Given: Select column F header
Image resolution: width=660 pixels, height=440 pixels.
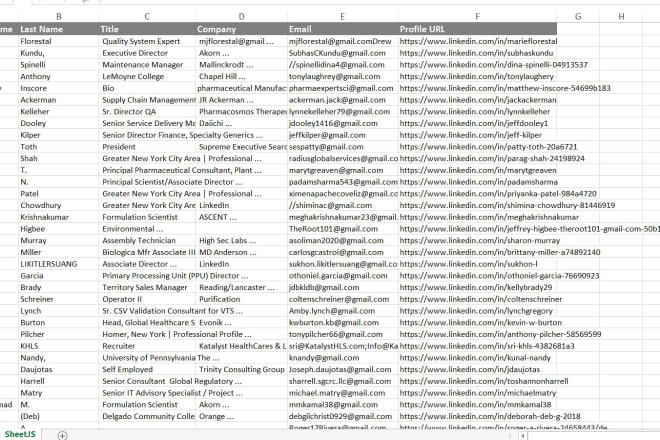Looking at the screenshot, I should pyautogui.click(x=477, y=16).
